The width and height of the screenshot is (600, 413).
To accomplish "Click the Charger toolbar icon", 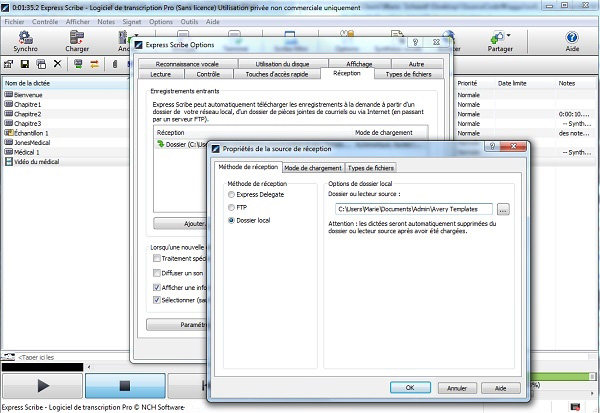I will point(77,41).
